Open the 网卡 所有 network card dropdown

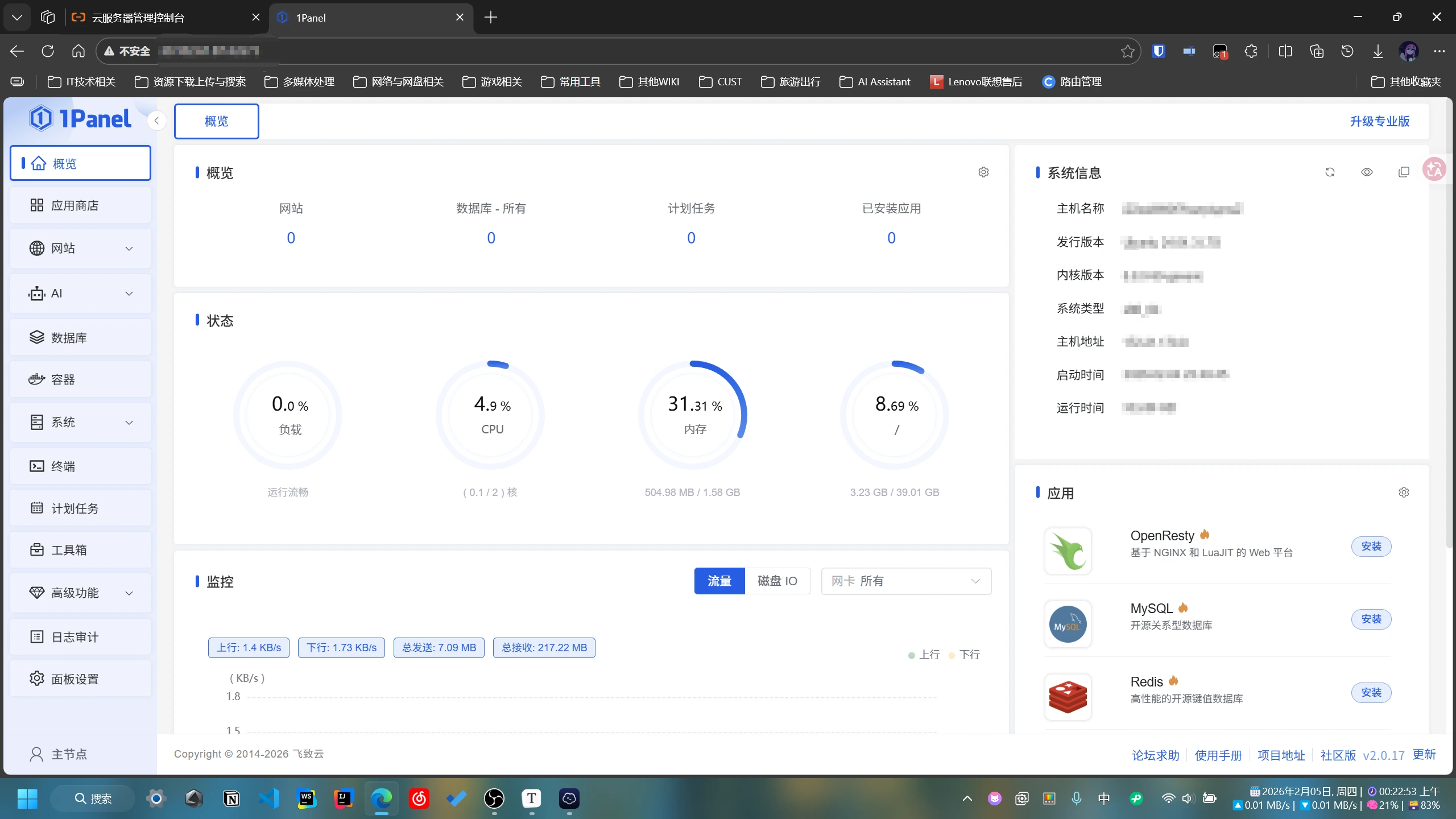click(x=906, y=581)
